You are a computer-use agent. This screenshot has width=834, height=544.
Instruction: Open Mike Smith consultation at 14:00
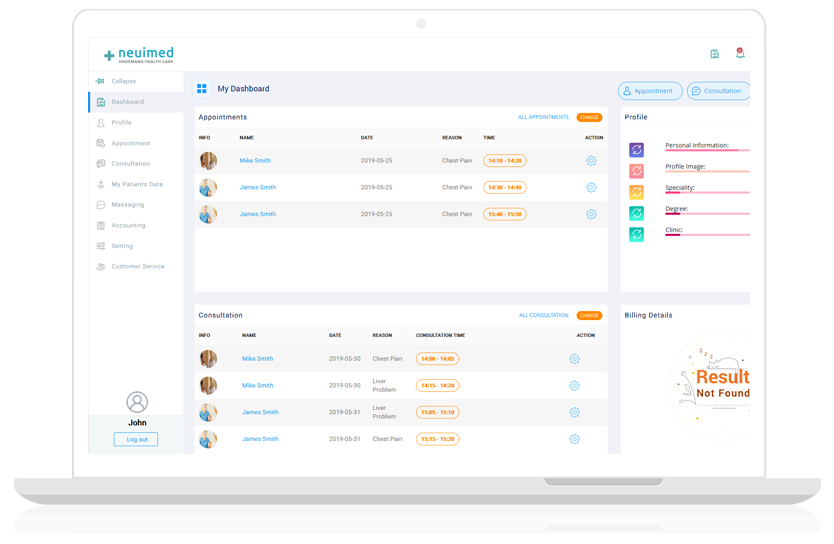click(x=257, y=359)
